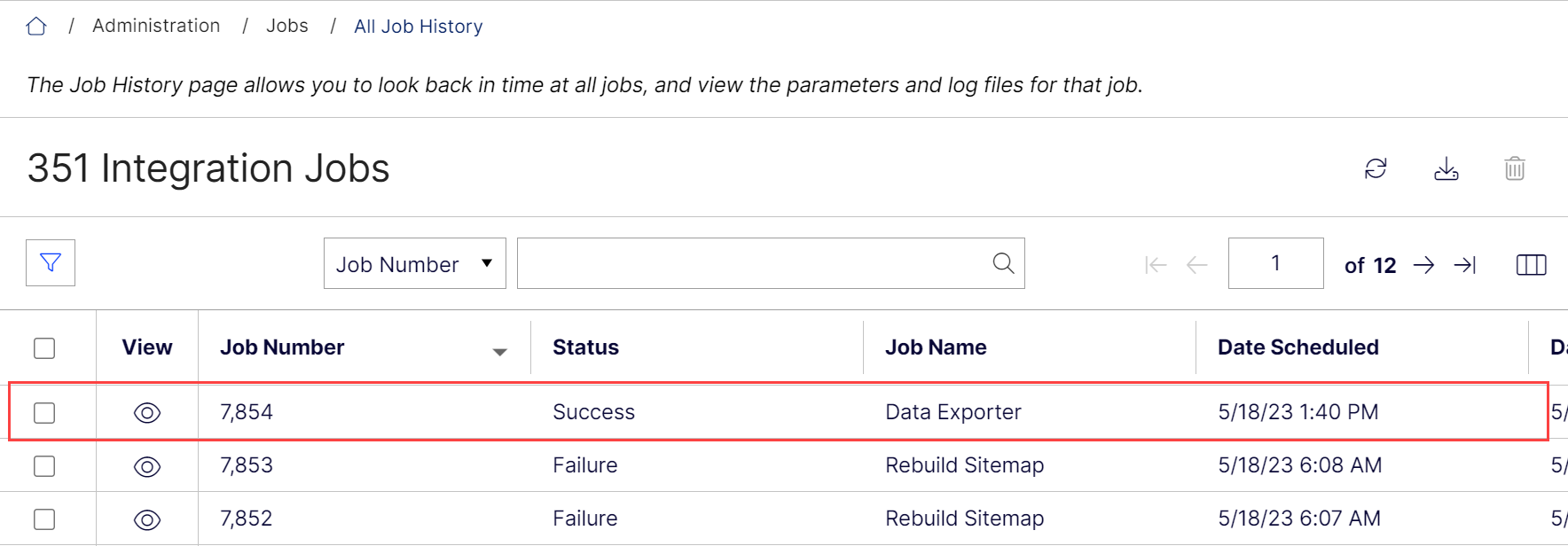Click the trash delete icon

click(x=1515, y=168)
